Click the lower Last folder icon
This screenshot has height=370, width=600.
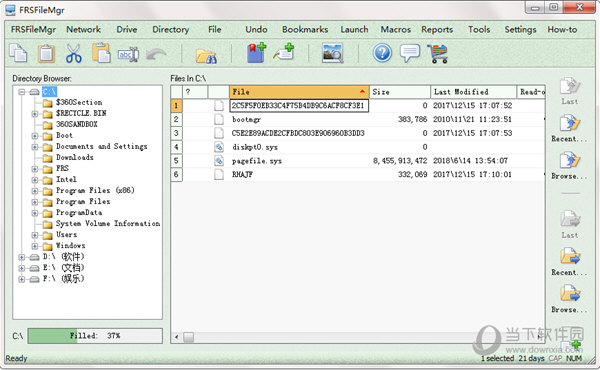click(570, 219)
